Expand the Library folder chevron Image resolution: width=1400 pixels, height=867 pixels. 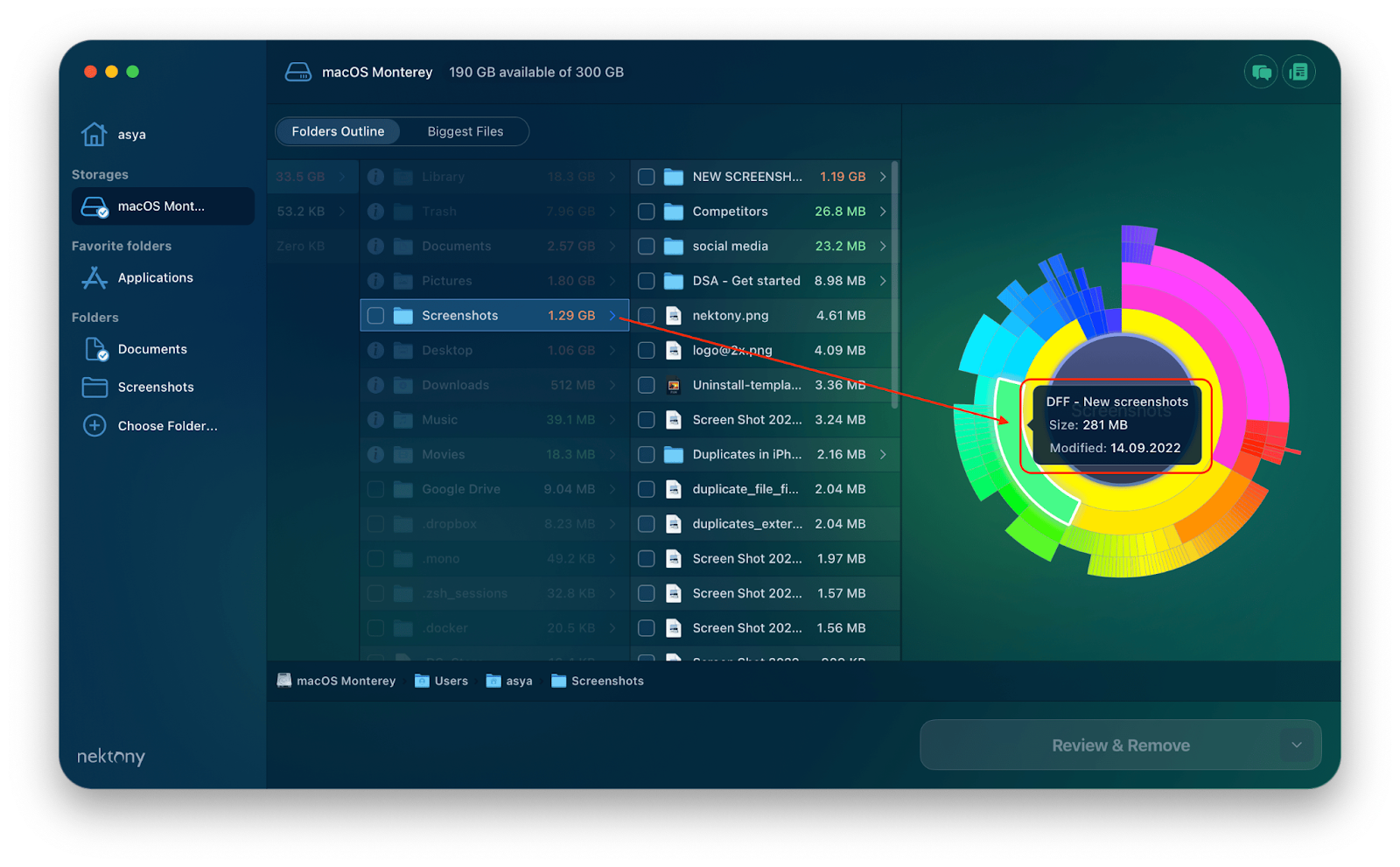[612, 177]
